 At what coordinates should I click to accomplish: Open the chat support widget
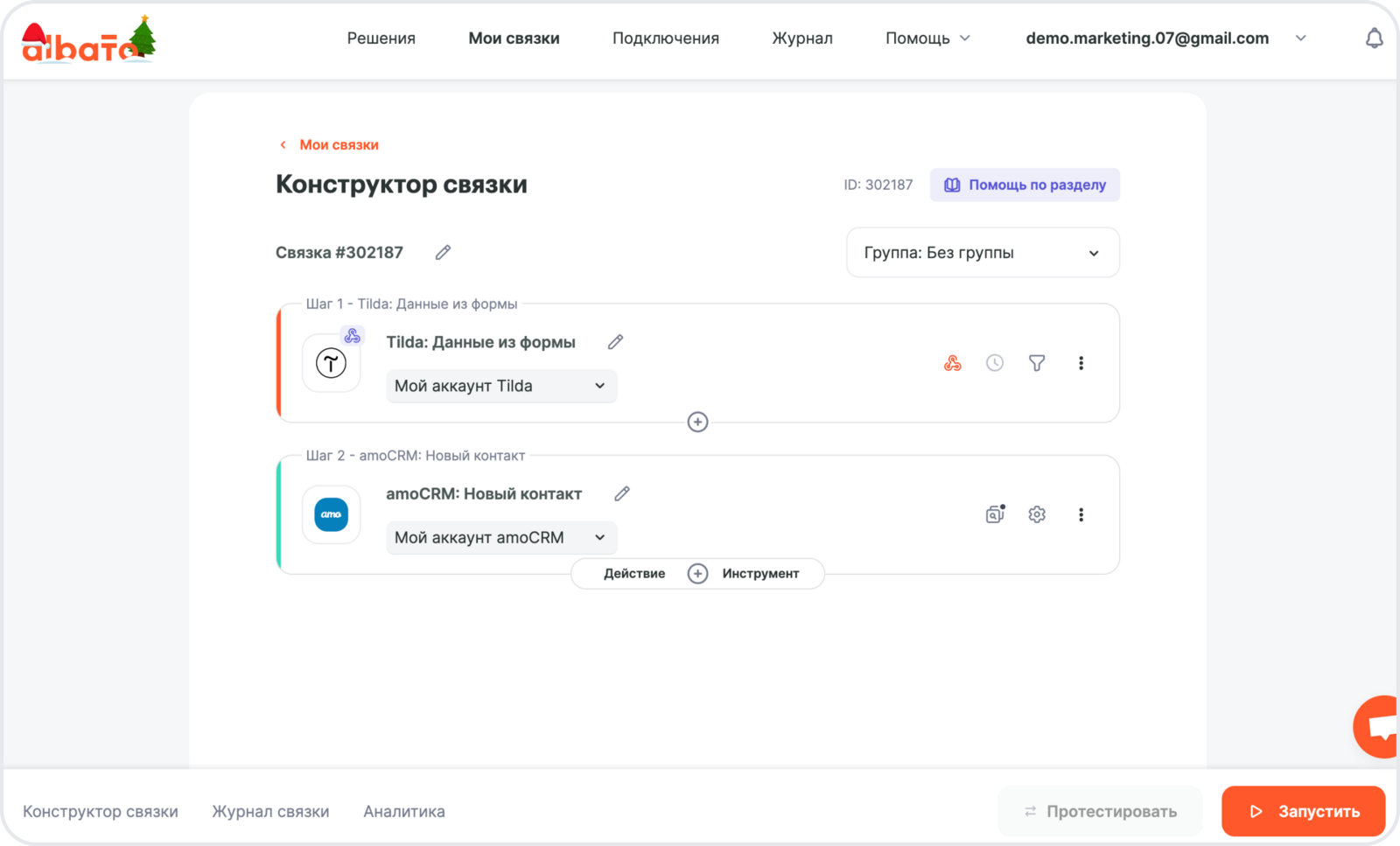click(x=1379, y=726)
